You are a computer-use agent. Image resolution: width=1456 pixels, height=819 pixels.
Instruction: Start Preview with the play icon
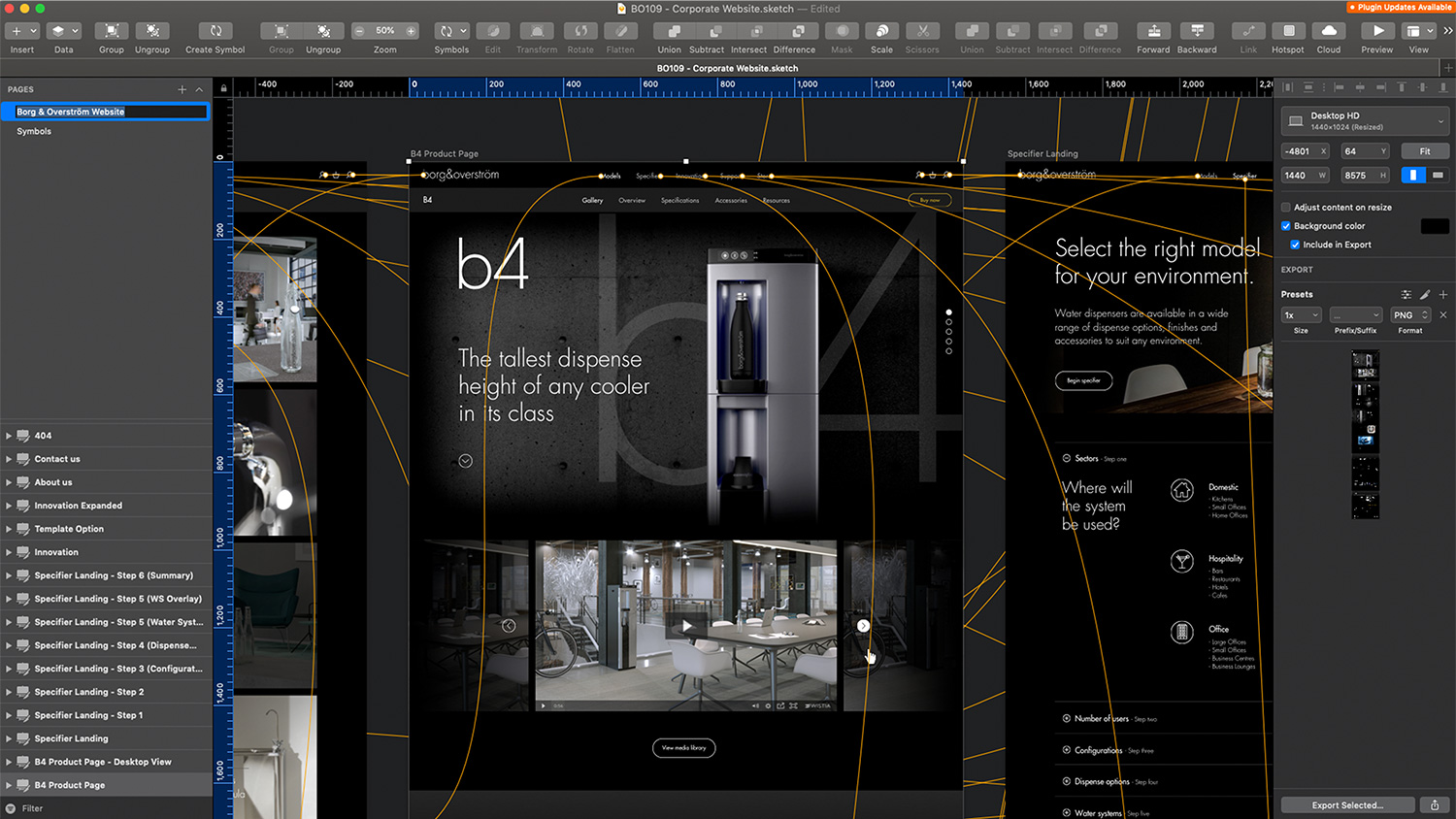click(x=1377, y=31)
